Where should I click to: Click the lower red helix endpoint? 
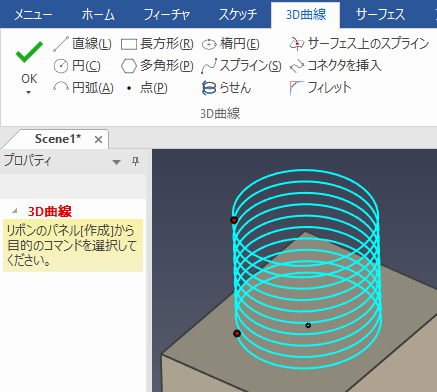(x=237, y=333)
